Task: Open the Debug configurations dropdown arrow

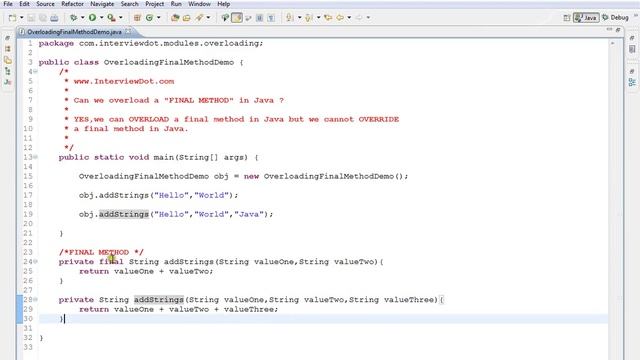Action: [x=82, y=18]
